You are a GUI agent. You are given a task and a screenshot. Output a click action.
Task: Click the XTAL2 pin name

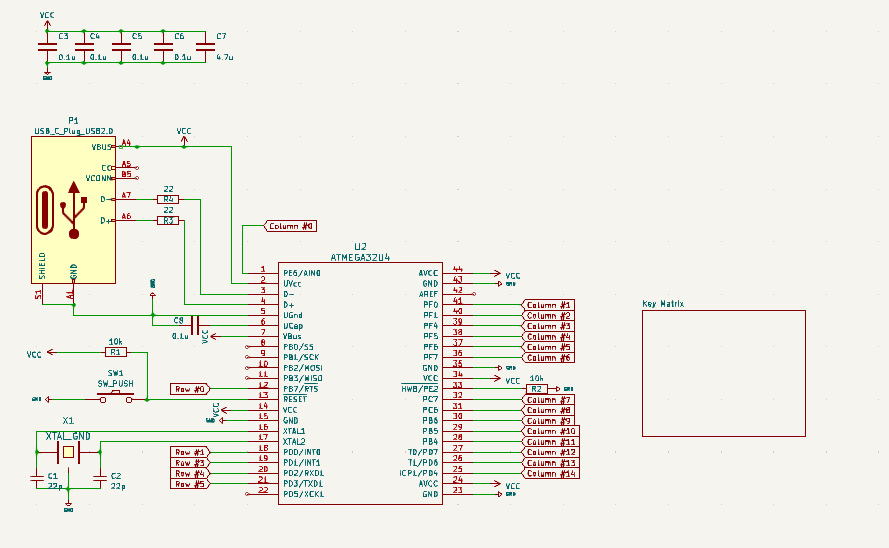click(x=294, y=441)
